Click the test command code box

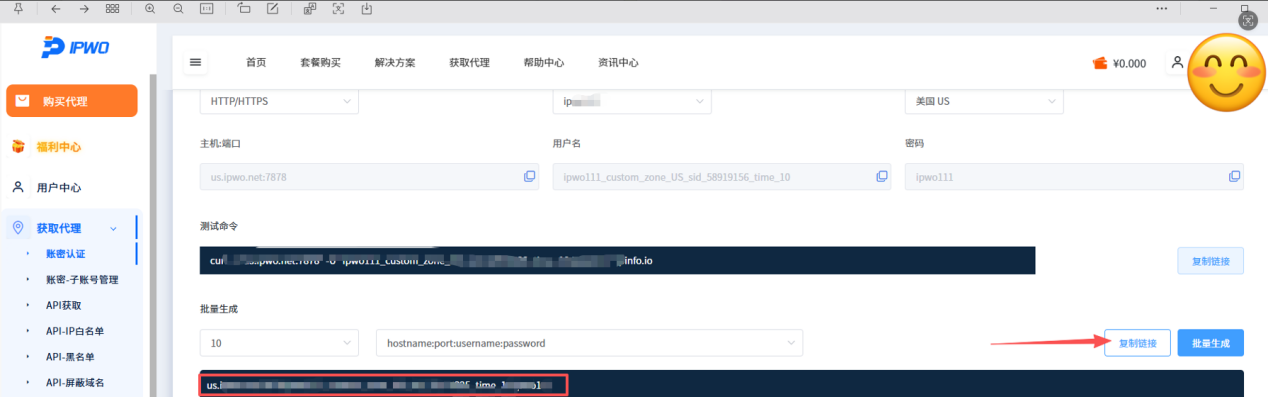point(617,261)
